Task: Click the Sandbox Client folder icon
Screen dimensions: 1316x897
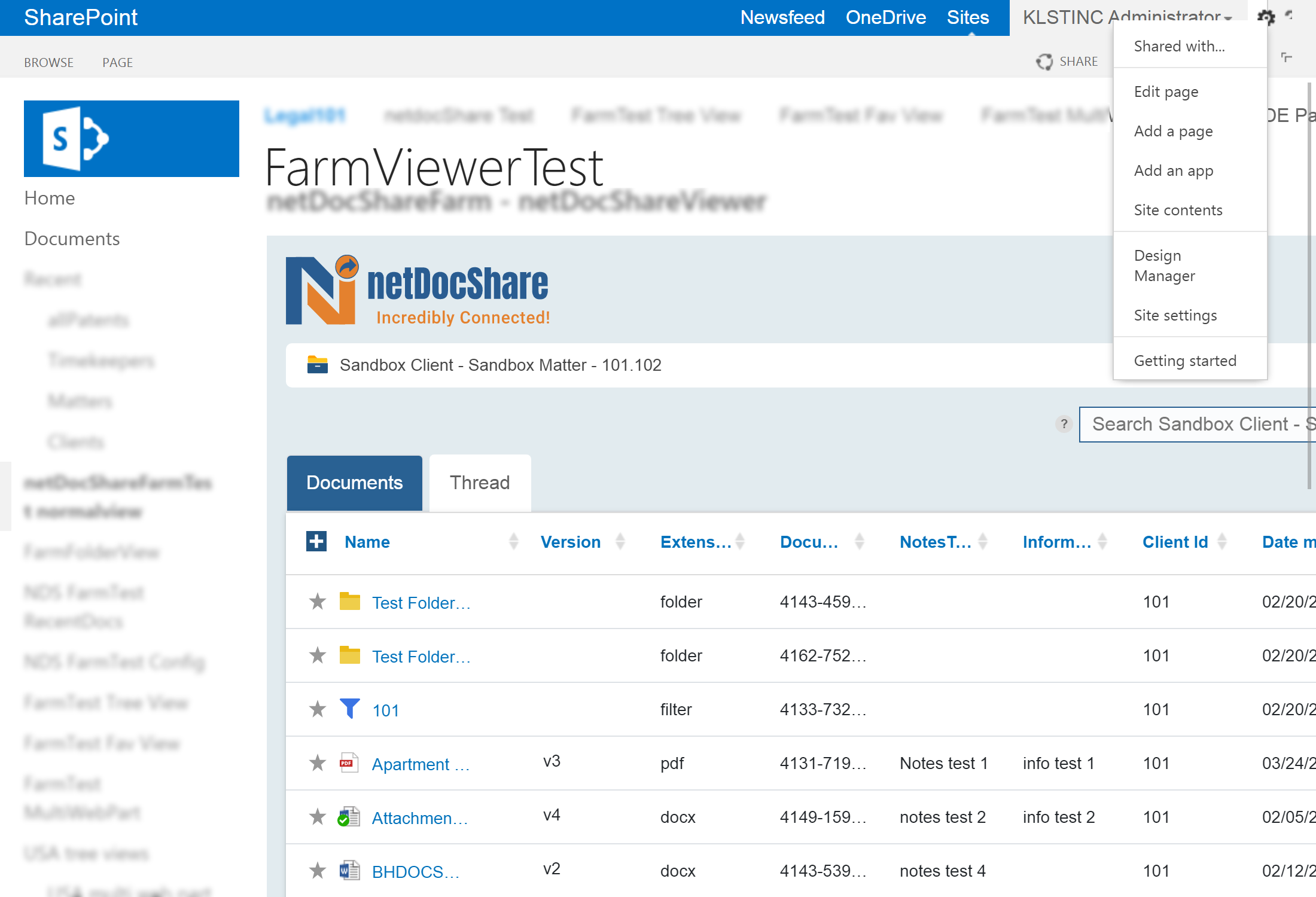Action: [317, 364]
